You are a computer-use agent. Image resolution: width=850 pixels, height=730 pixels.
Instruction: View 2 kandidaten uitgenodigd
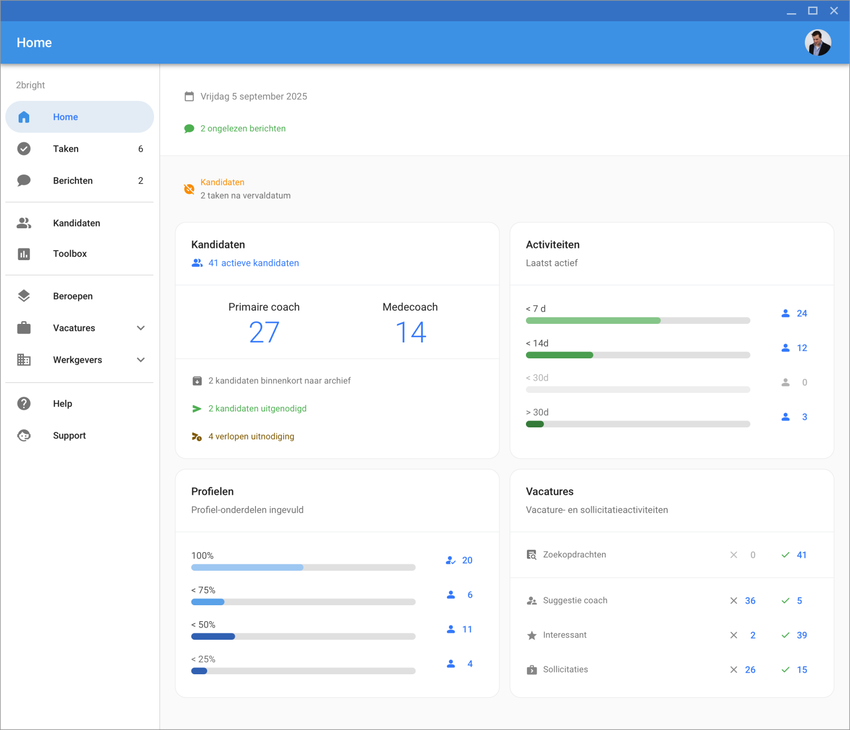257,409
